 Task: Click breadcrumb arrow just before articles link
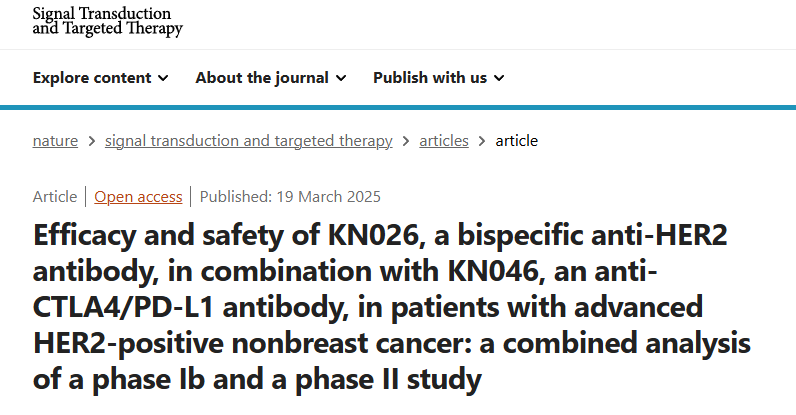(406, 141)
